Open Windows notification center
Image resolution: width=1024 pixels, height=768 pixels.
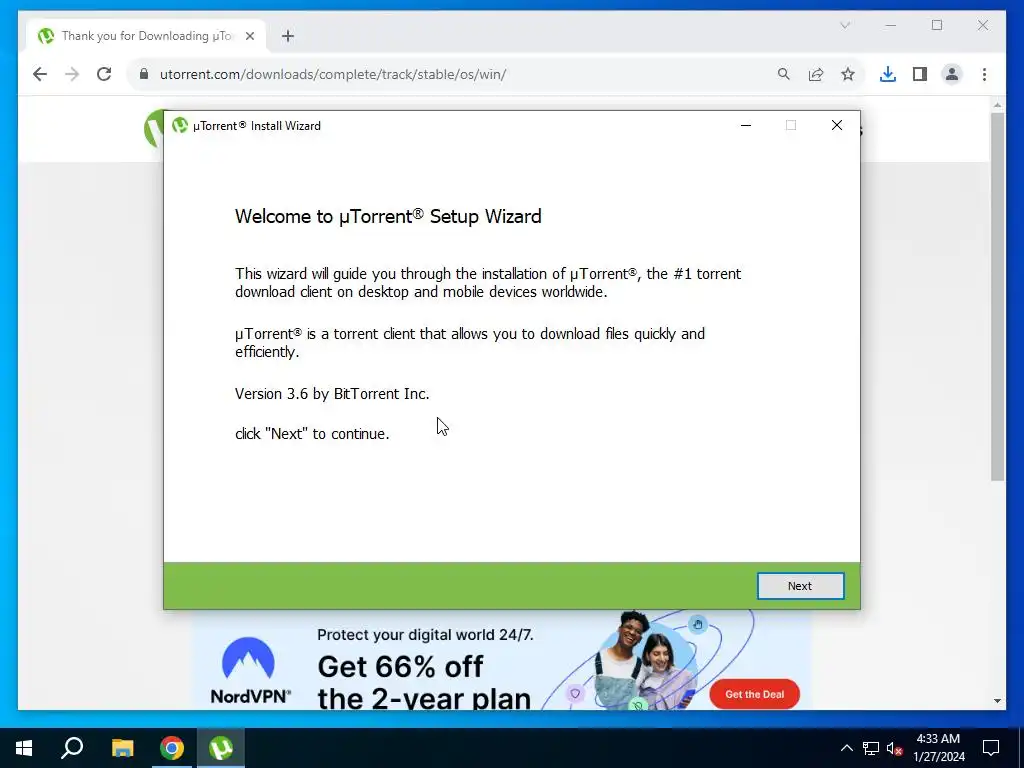[x=991, y=748]
